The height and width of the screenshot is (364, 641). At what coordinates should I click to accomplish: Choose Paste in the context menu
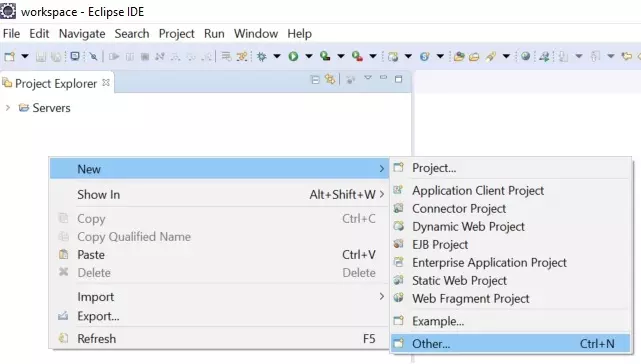tap(219, 255)
